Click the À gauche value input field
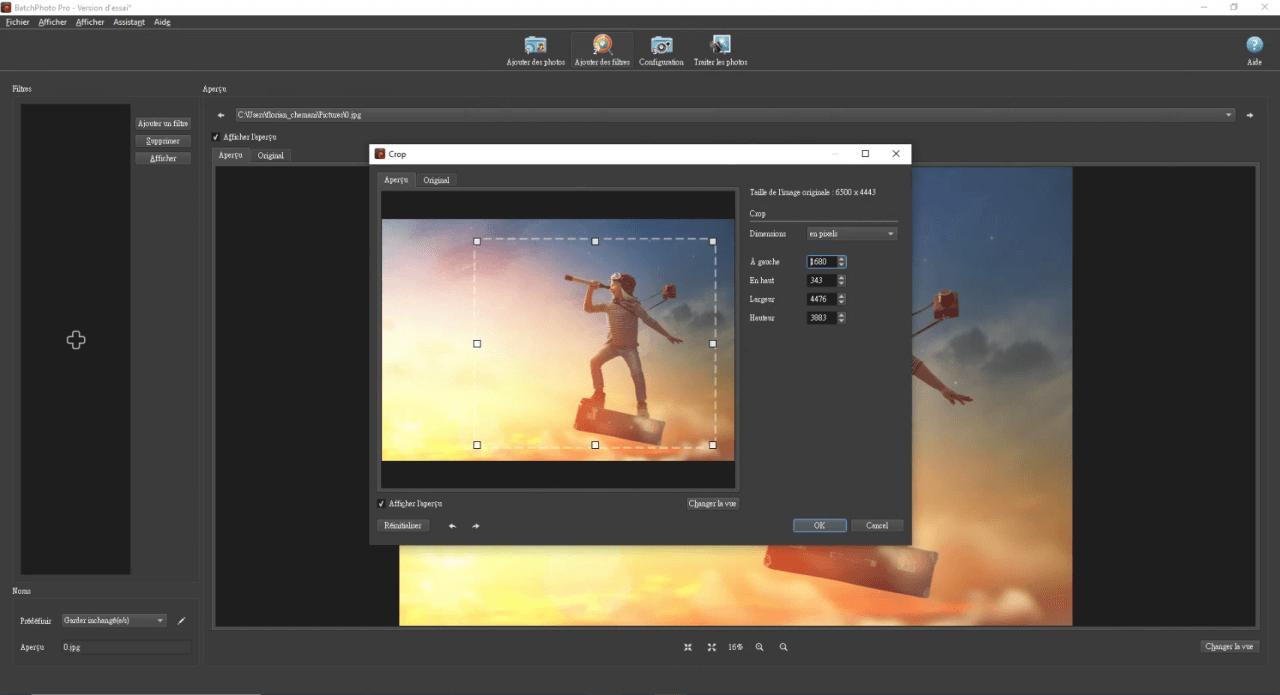 tap(822, 261)
